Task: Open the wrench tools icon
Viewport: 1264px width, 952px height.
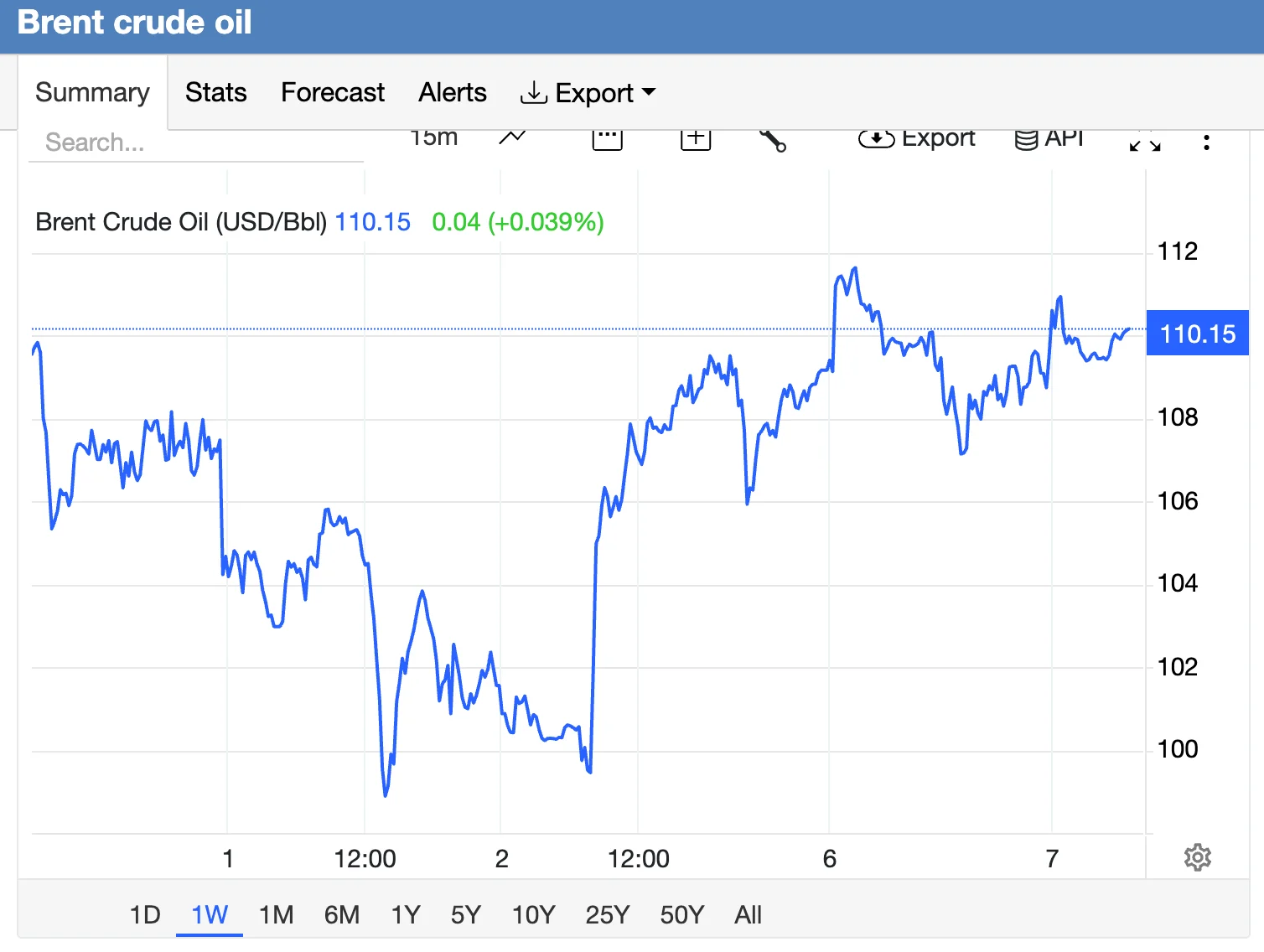Action: pos(772,140)
